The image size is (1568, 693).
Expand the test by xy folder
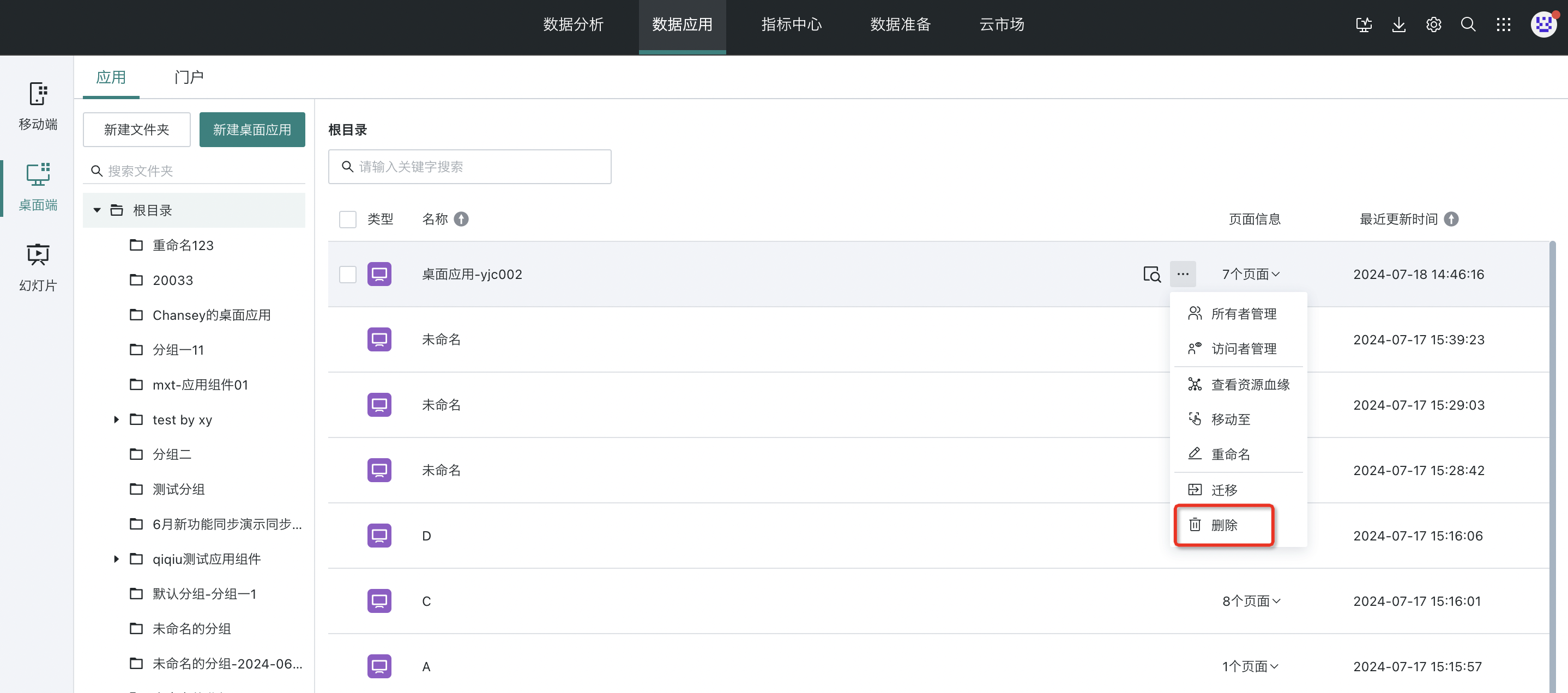pos(116,420)
